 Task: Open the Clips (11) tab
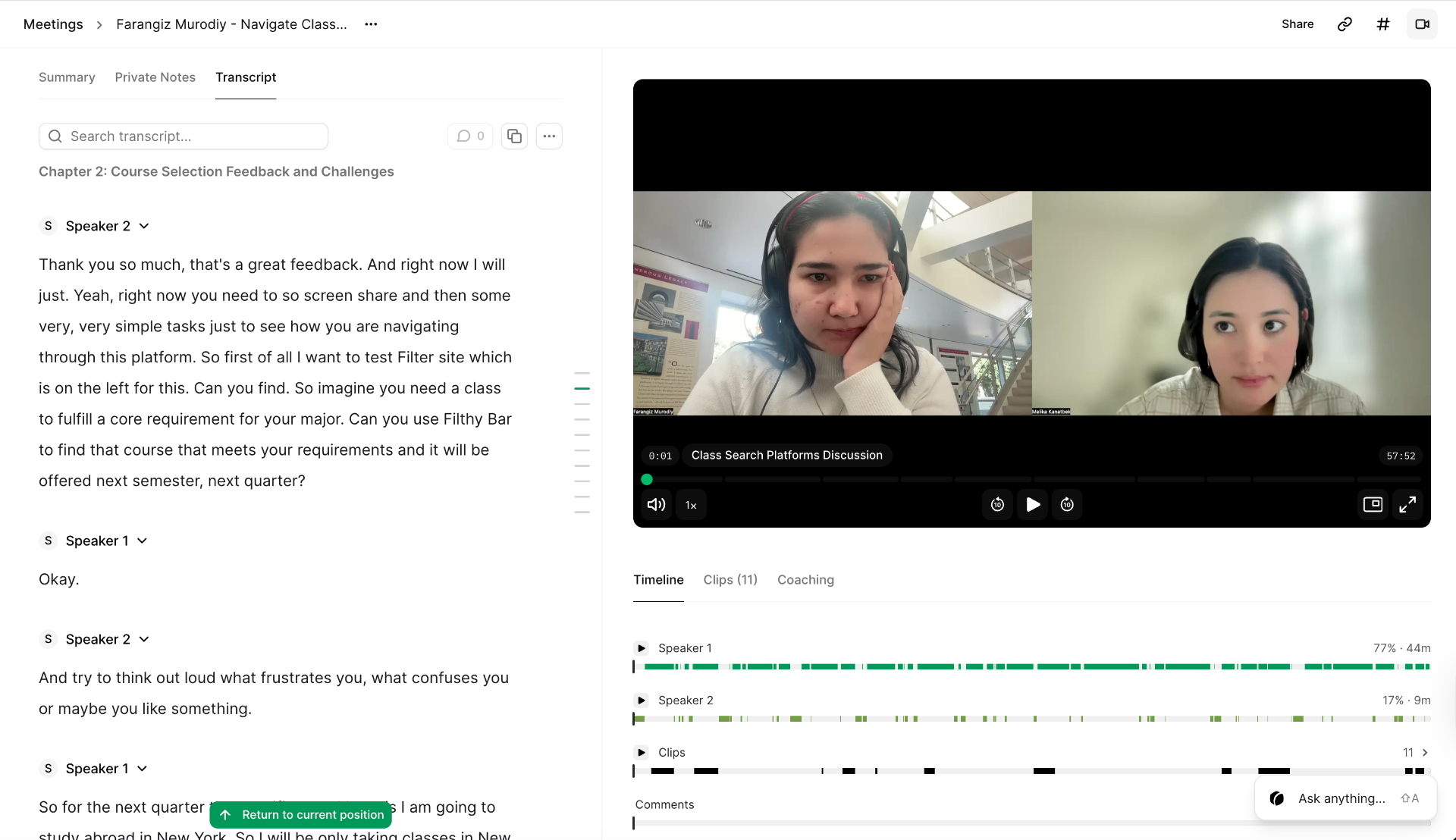730,580
